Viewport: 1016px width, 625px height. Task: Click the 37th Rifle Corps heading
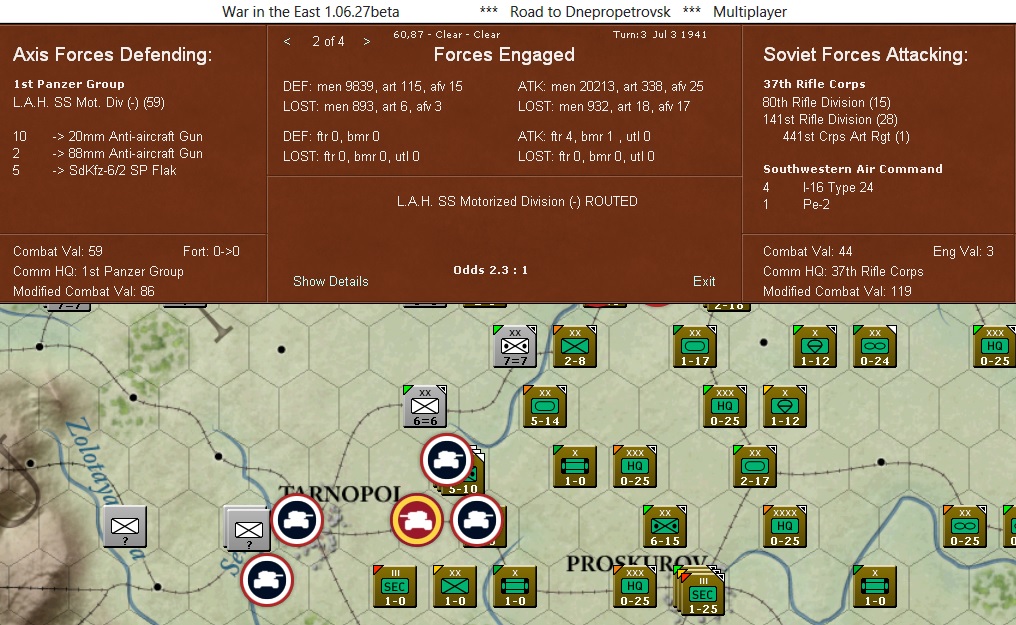(x=814, y=84)
